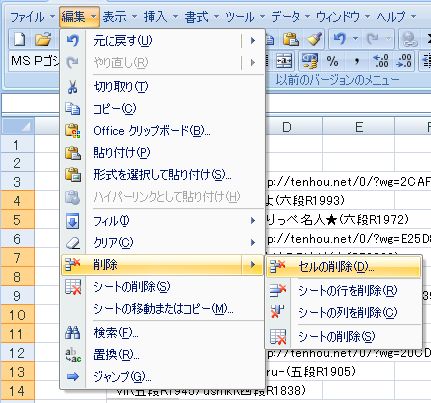This screenshot has height=403, width=431.
Task: Click cell with (六段R1993) text
Action: pos(305,201)
